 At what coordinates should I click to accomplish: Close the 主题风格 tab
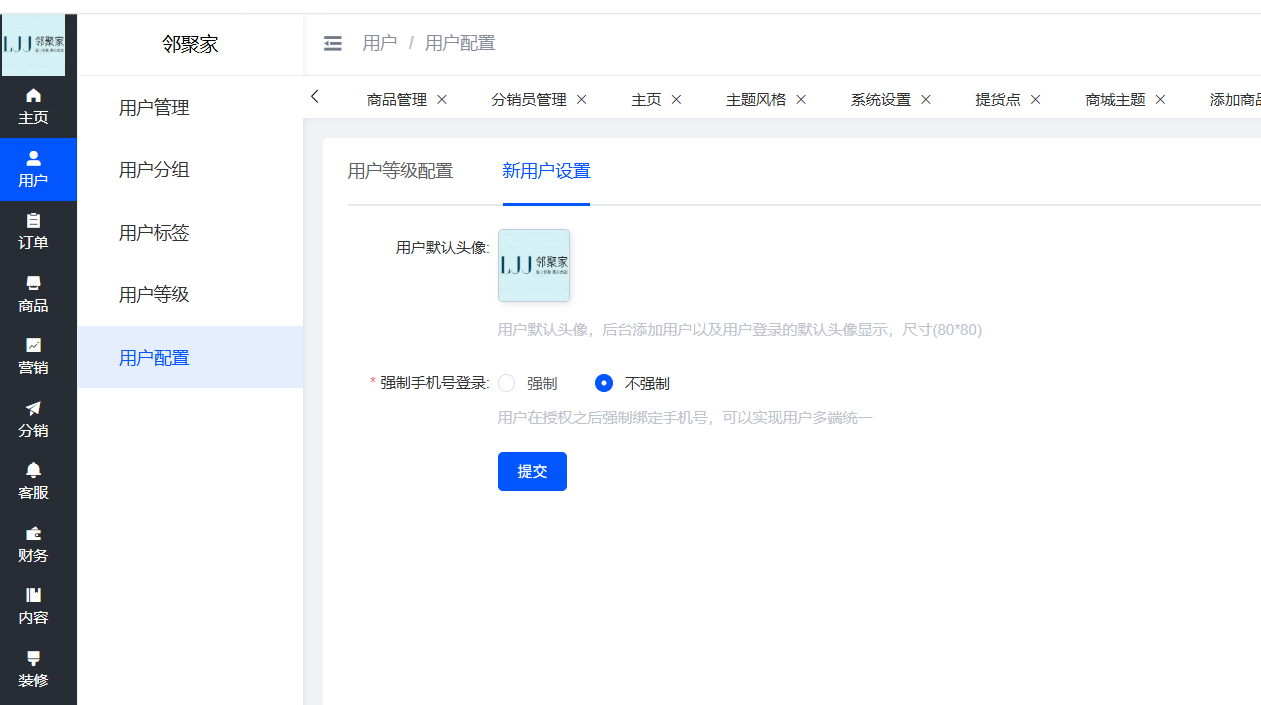[801, 99]
